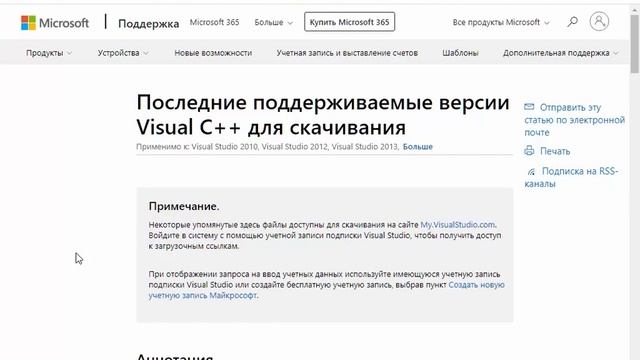Open Отправить эту статью по электронной почте
Viewport: 640px width, 360px height.
575,120
